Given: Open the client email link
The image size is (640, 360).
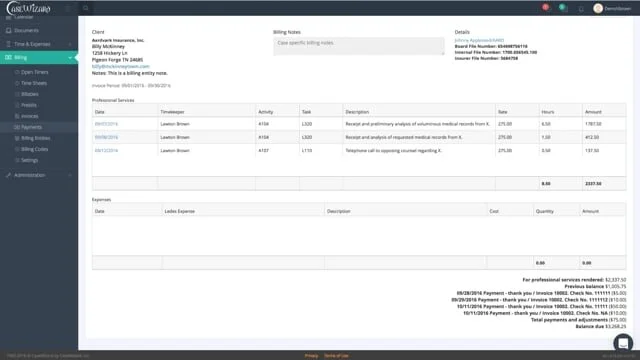Looking at the screenshot, I should [120, 67].
